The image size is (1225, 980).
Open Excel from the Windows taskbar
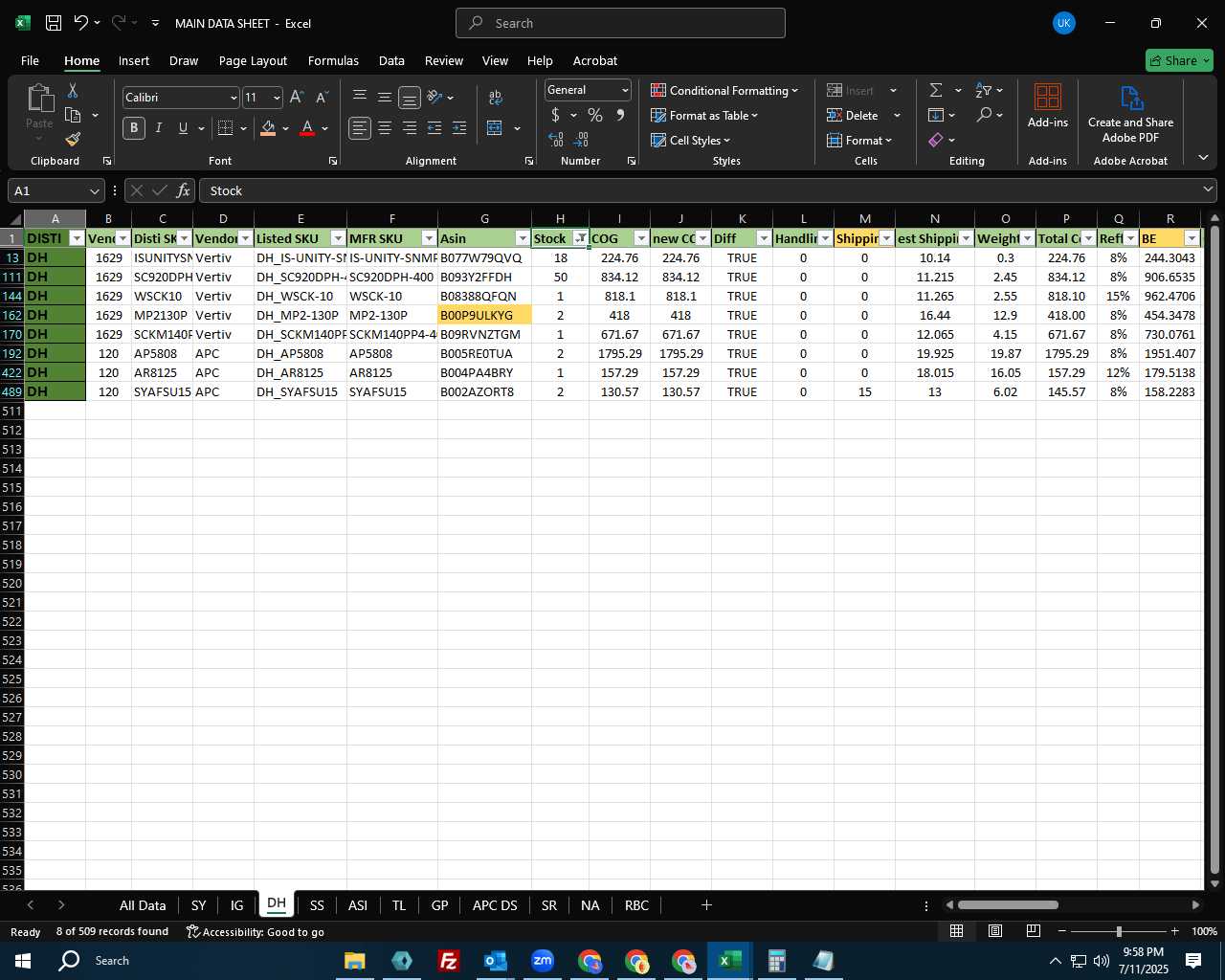(729, 960)
